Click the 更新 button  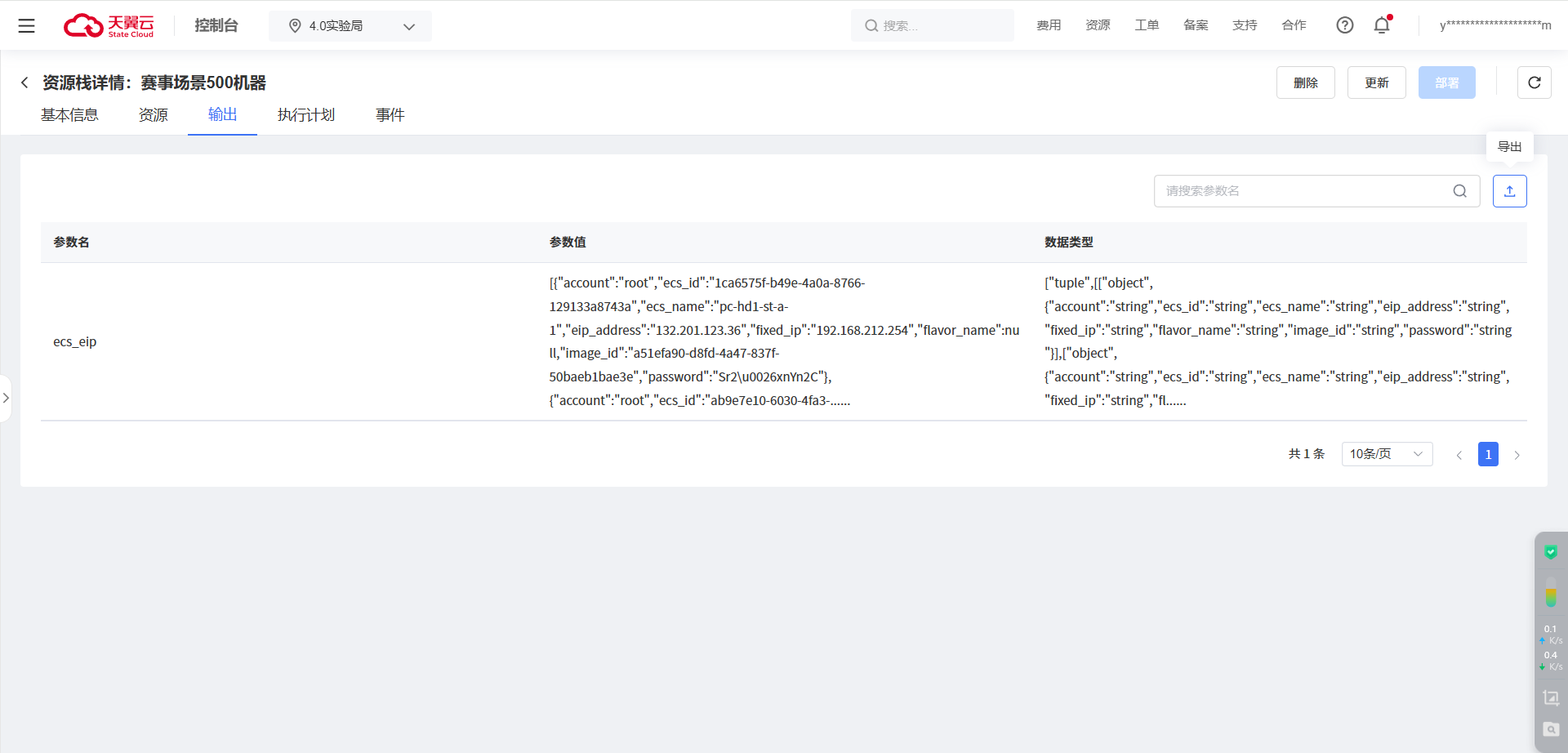(1376, 82)
